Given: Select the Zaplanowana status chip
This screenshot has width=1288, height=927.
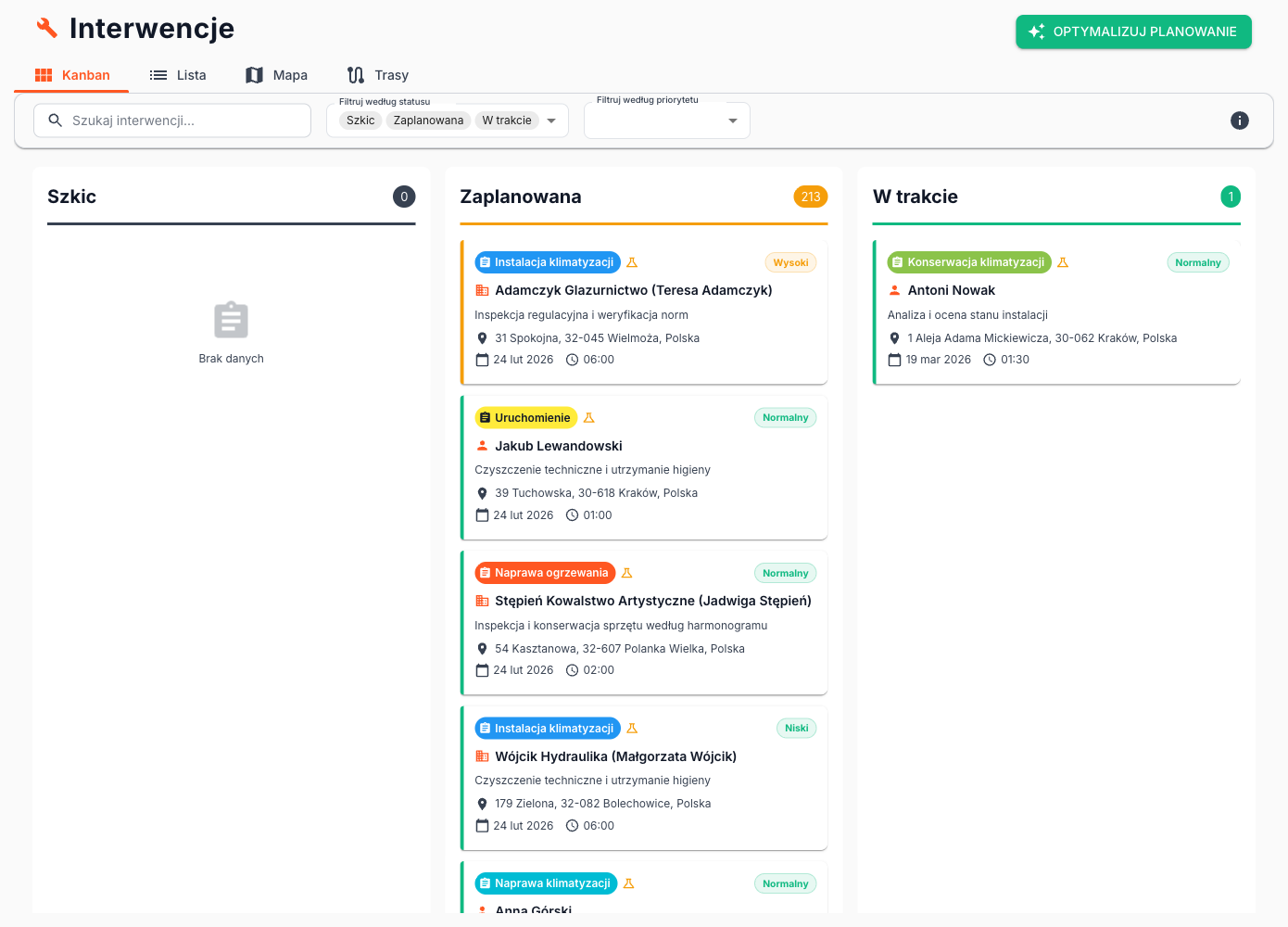Looking at the screenshot, I should point(428,121).
